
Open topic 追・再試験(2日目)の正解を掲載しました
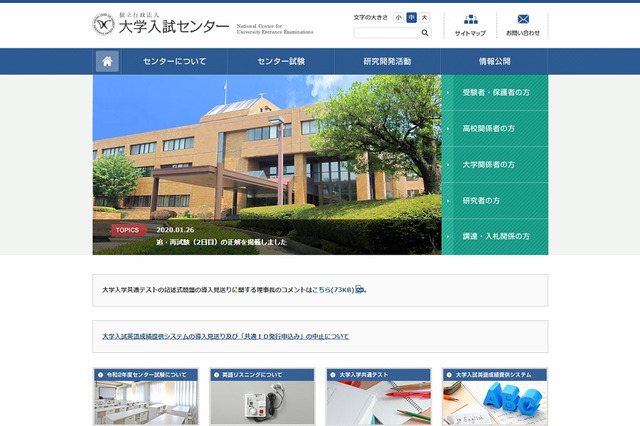[222, 242]
